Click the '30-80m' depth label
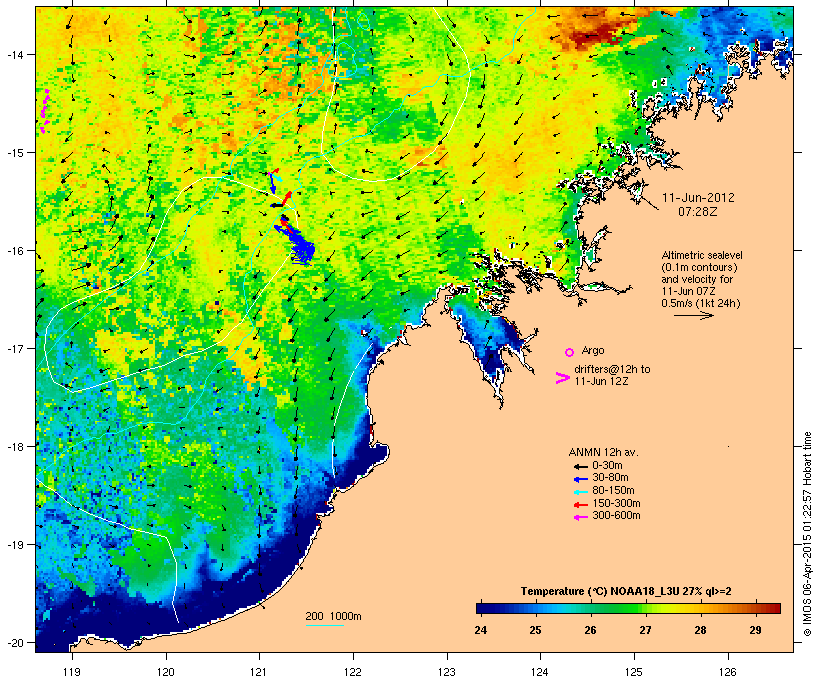This screenshot has width=820, height=680. pyautogui.click(x=610, y=478)
